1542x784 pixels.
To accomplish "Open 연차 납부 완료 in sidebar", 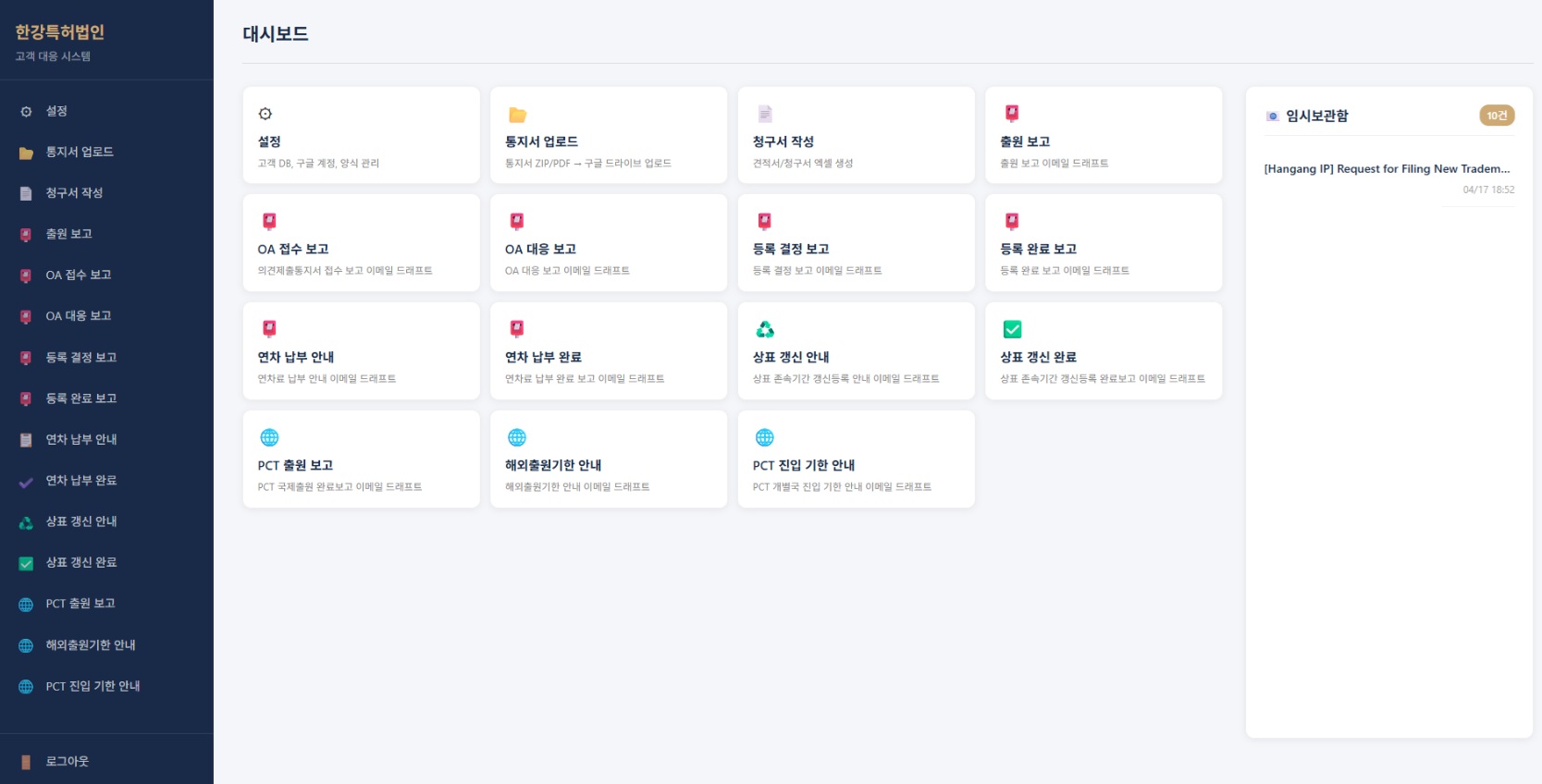I will (x=106, y=481).
